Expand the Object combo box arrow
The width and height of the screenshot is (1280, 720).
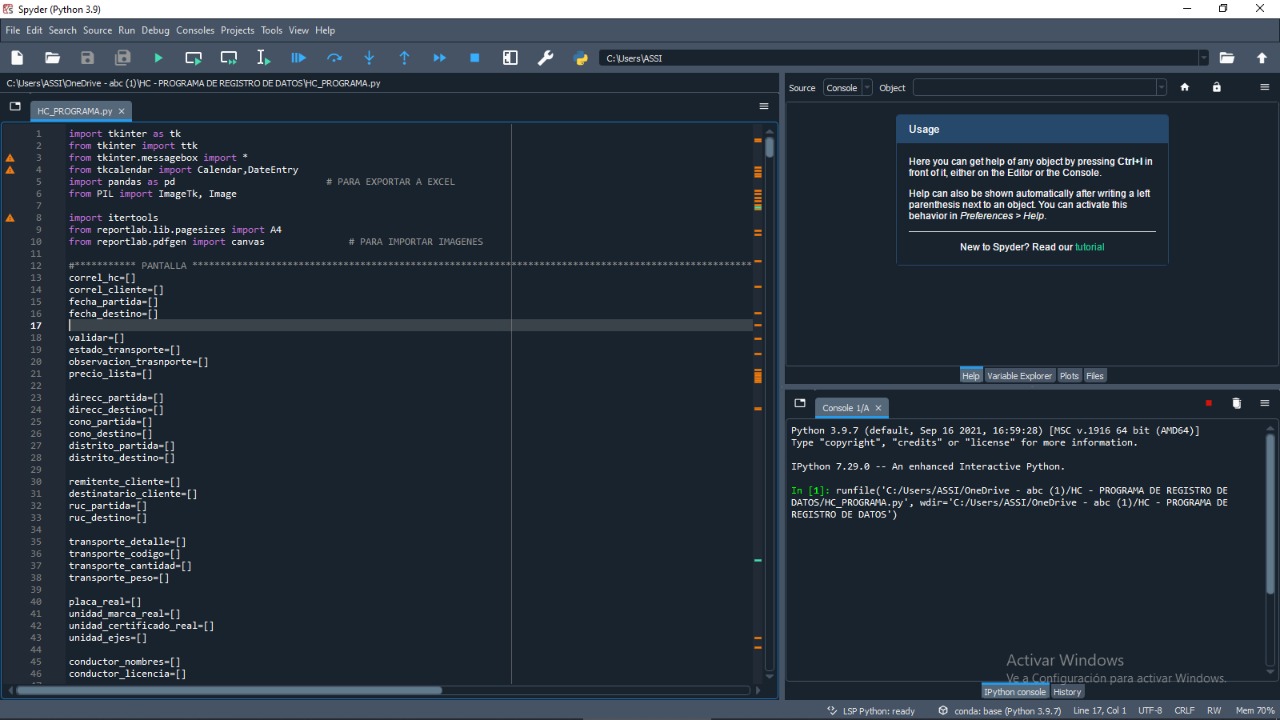[1161, 88]
